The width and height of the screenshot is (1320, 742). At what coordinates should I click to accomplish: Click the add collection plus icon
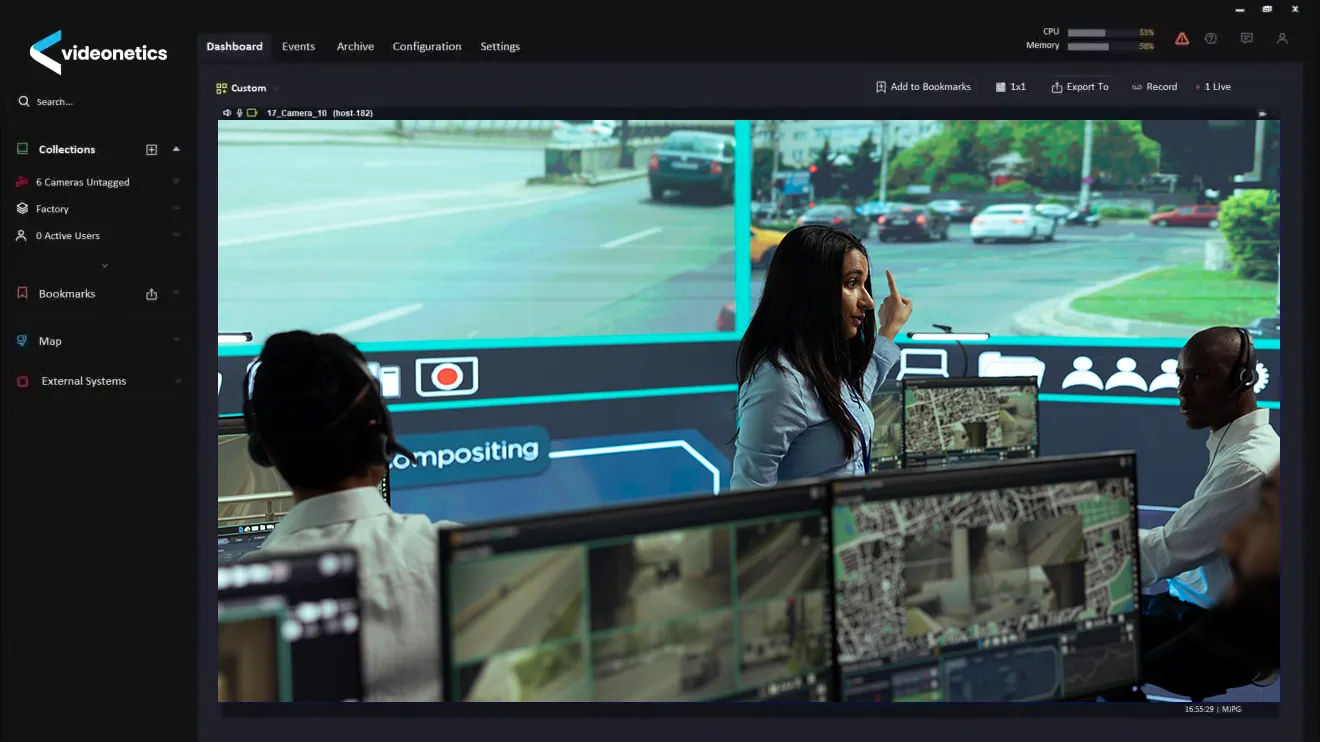point(152,150)
